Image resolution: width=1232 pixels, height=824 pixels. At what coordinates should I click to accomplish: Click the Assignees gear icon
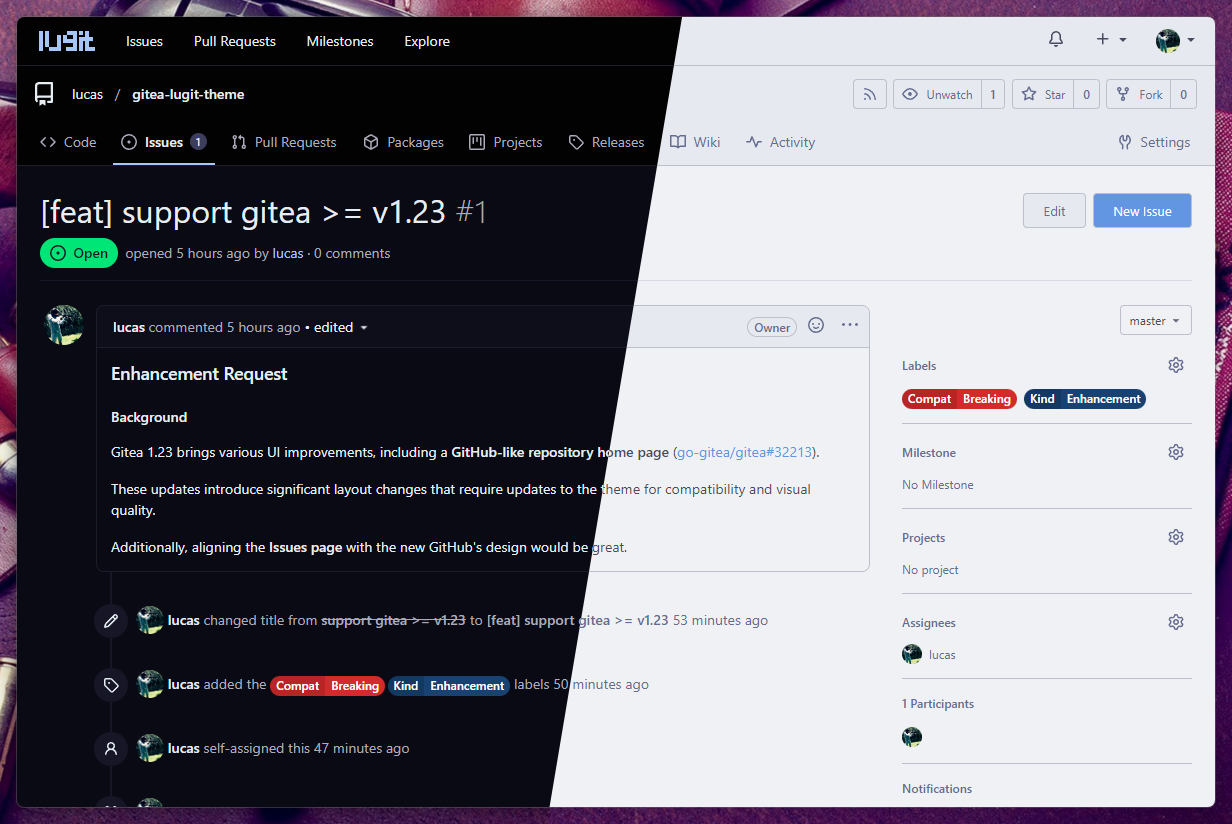[1176, 623]
